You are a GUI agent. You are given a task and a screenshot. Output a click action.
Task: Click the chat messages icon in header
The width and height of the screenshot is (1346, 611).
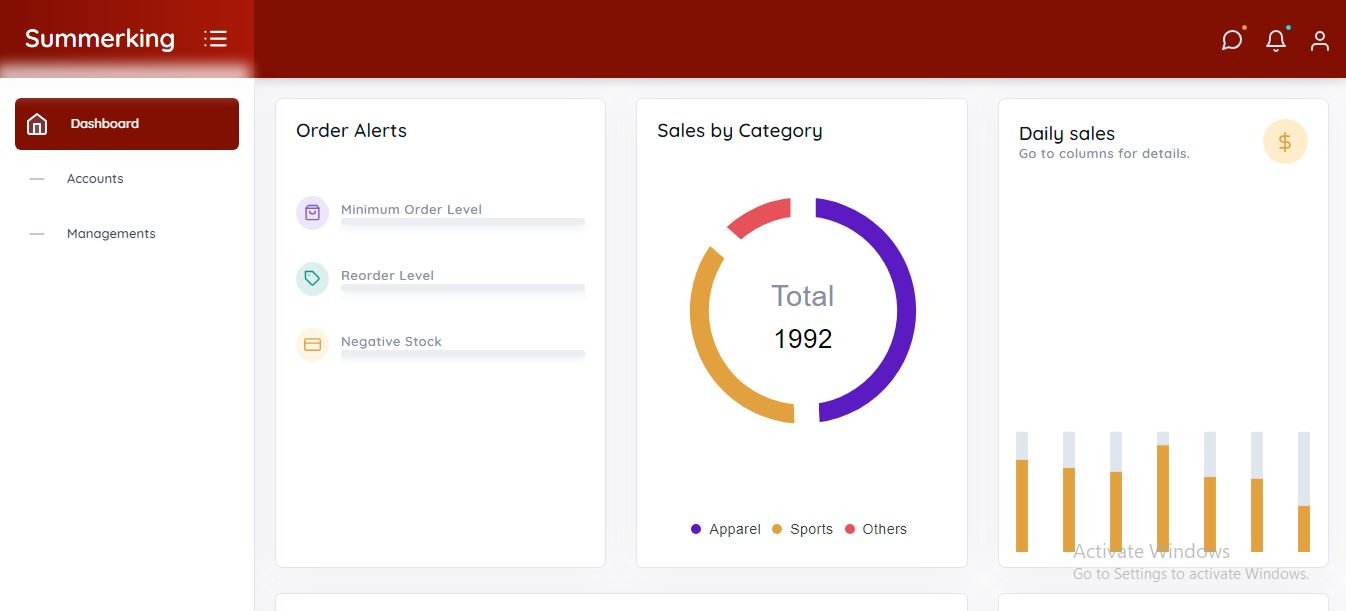click(1232, 40)
